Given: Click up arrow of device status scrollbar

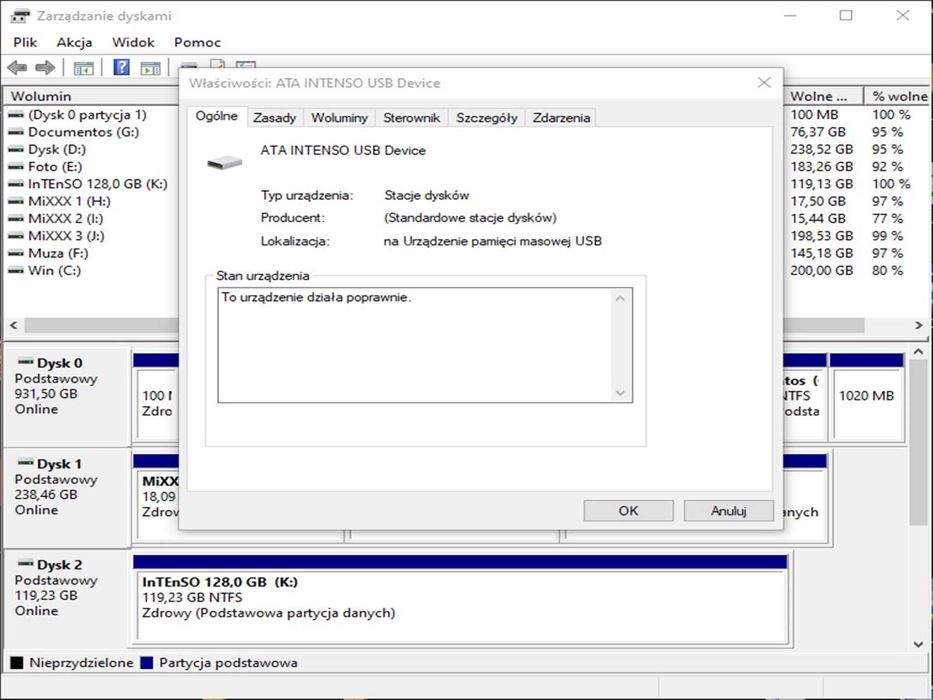Looking at the screenshot, I should [x=620, y=298].
